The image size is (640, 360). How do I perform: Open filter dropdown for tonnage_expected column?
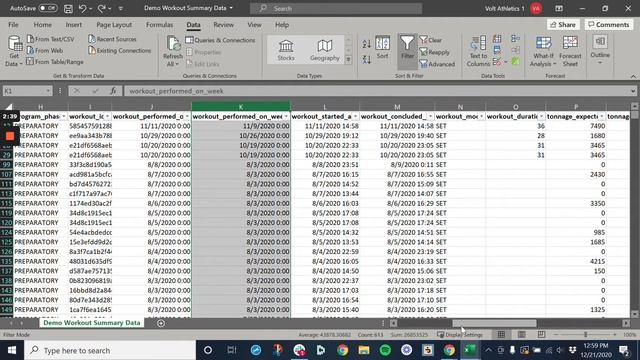tap(602, 117)
